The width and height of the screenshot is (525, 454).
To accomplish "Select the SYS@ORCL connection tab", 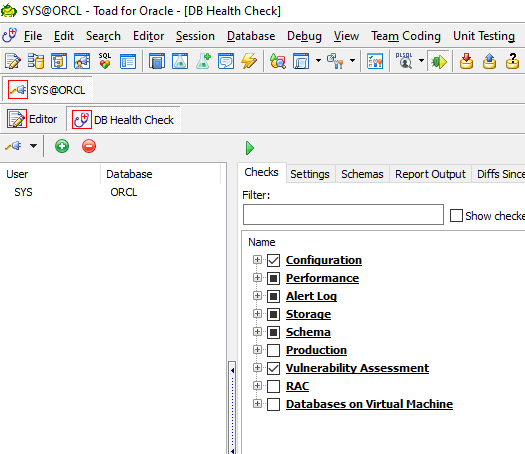I will pyautogui.click(x=47, y=90).
